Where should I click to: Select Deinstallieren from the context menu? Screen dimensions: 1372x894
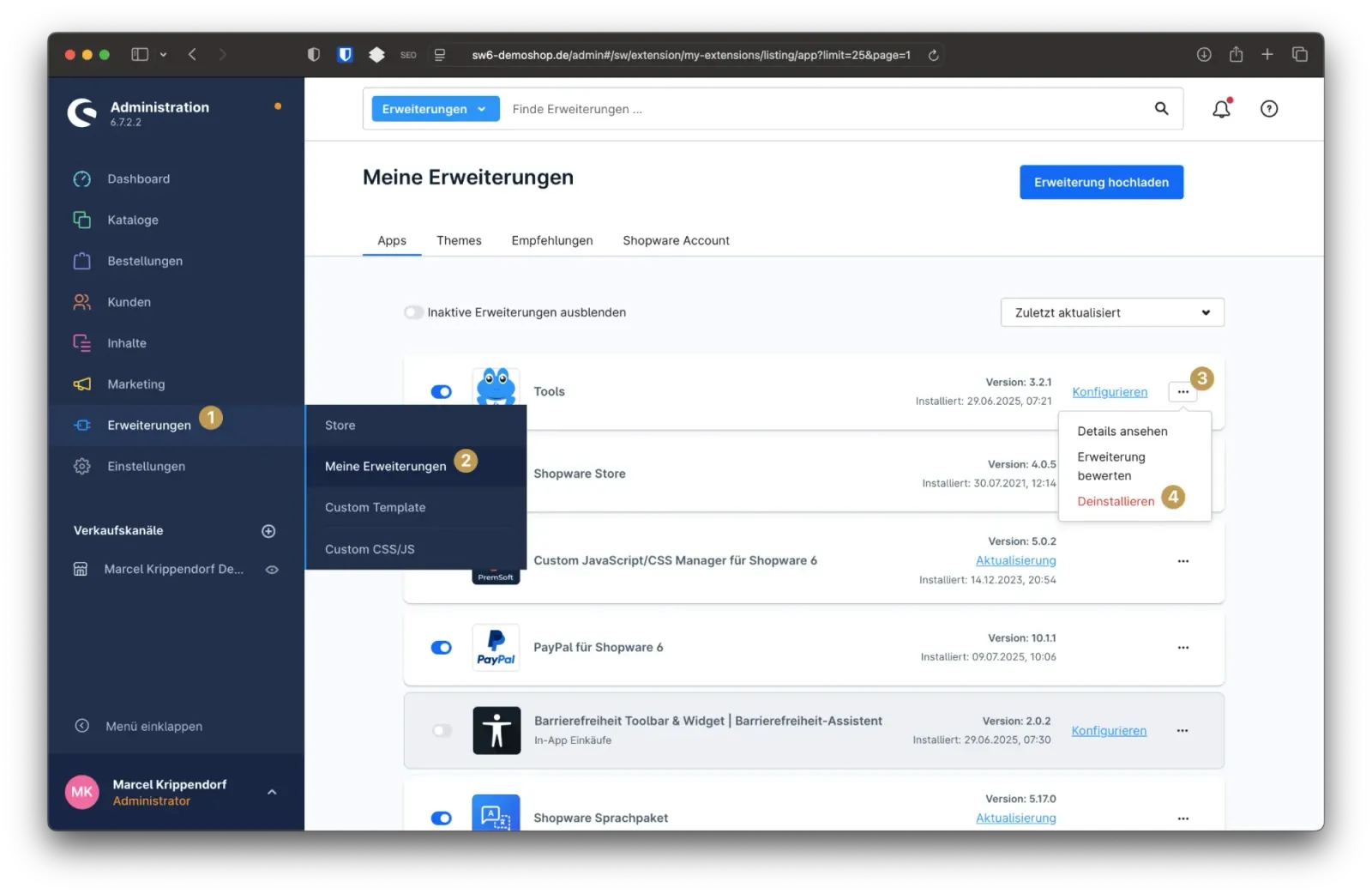tap(1116, 501)
